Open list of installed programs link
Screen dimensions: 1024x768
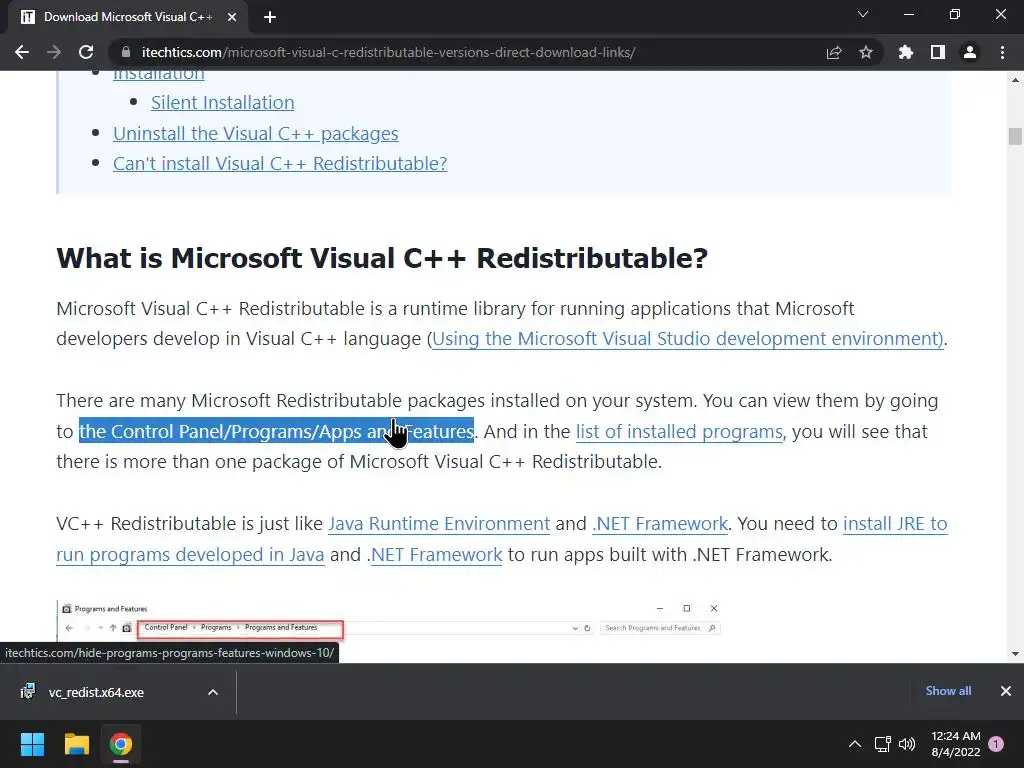coord(679,432)
